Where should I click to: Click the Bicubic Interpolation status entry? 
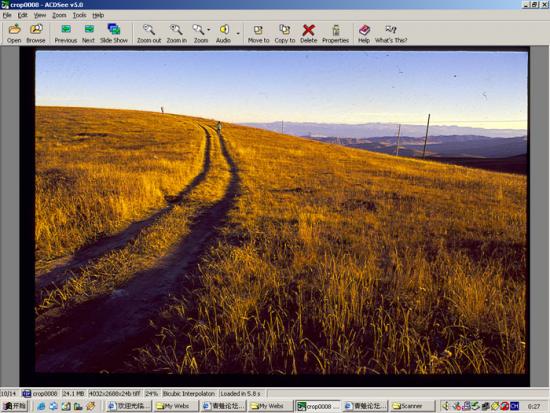(189, 394)
